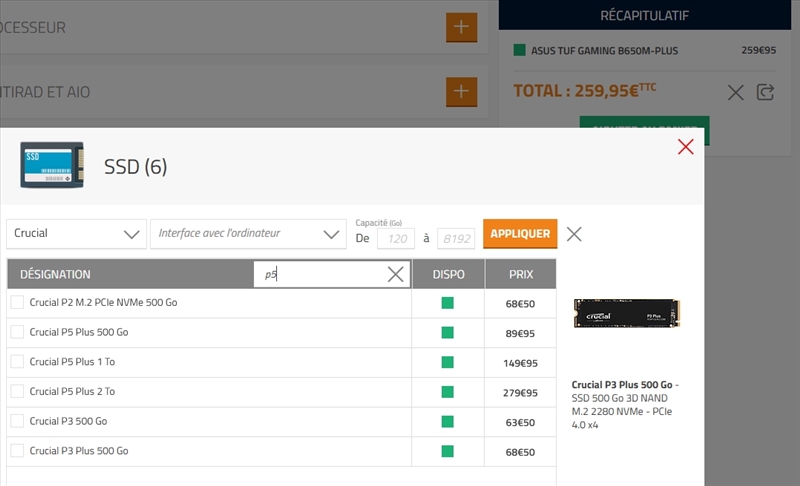Reset the filters with the gray X
Image resolution: width=800 pixels, height=486 pixels.
tap(574, 234)
